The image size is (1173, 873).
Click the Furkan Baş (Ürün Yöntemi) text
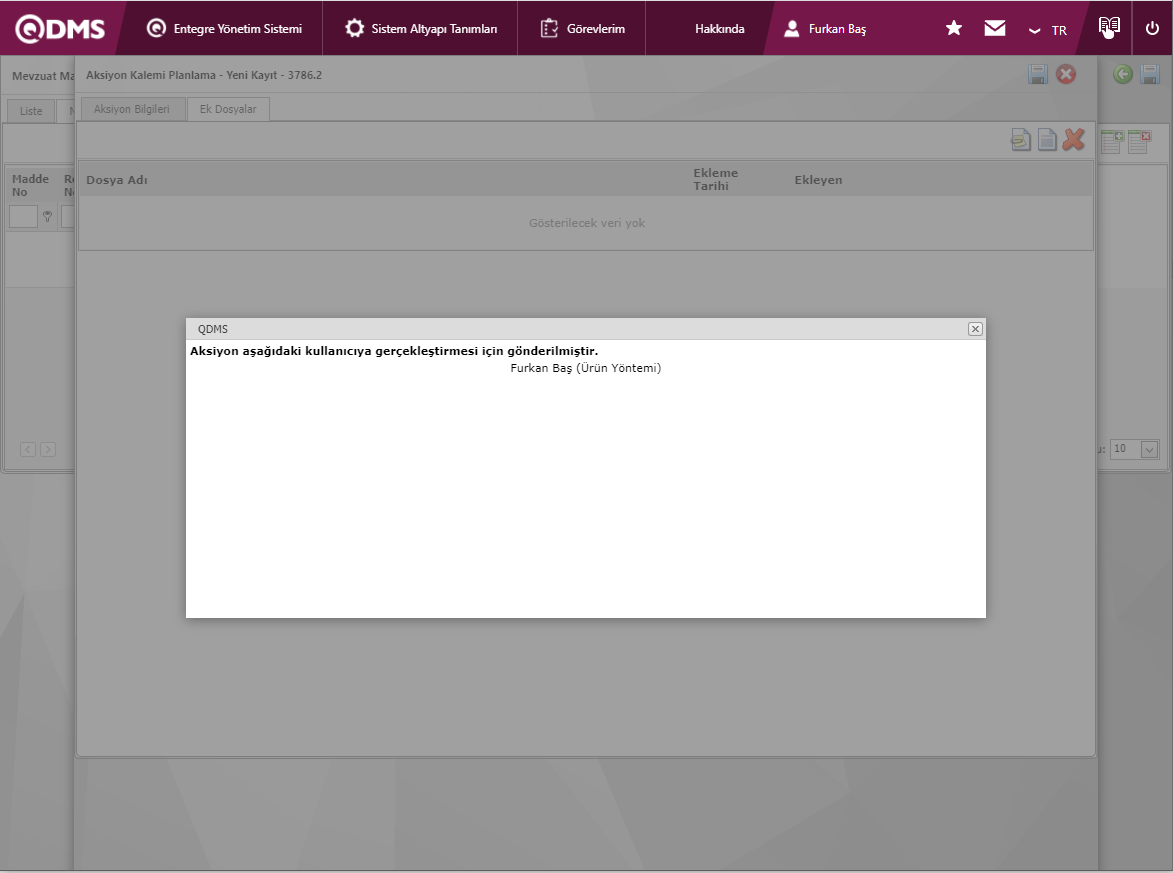(x=586, y=368)
